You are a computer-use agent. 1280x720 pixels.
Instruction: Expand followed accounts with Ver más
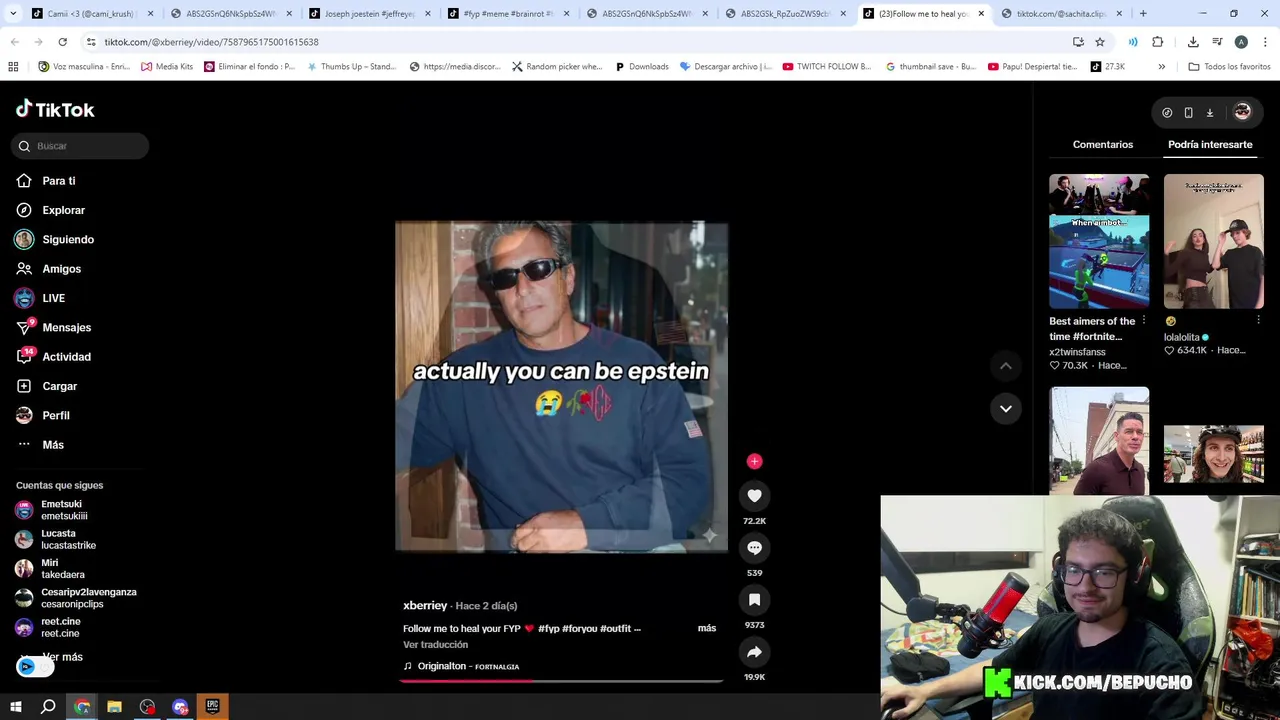click(62, 657)
